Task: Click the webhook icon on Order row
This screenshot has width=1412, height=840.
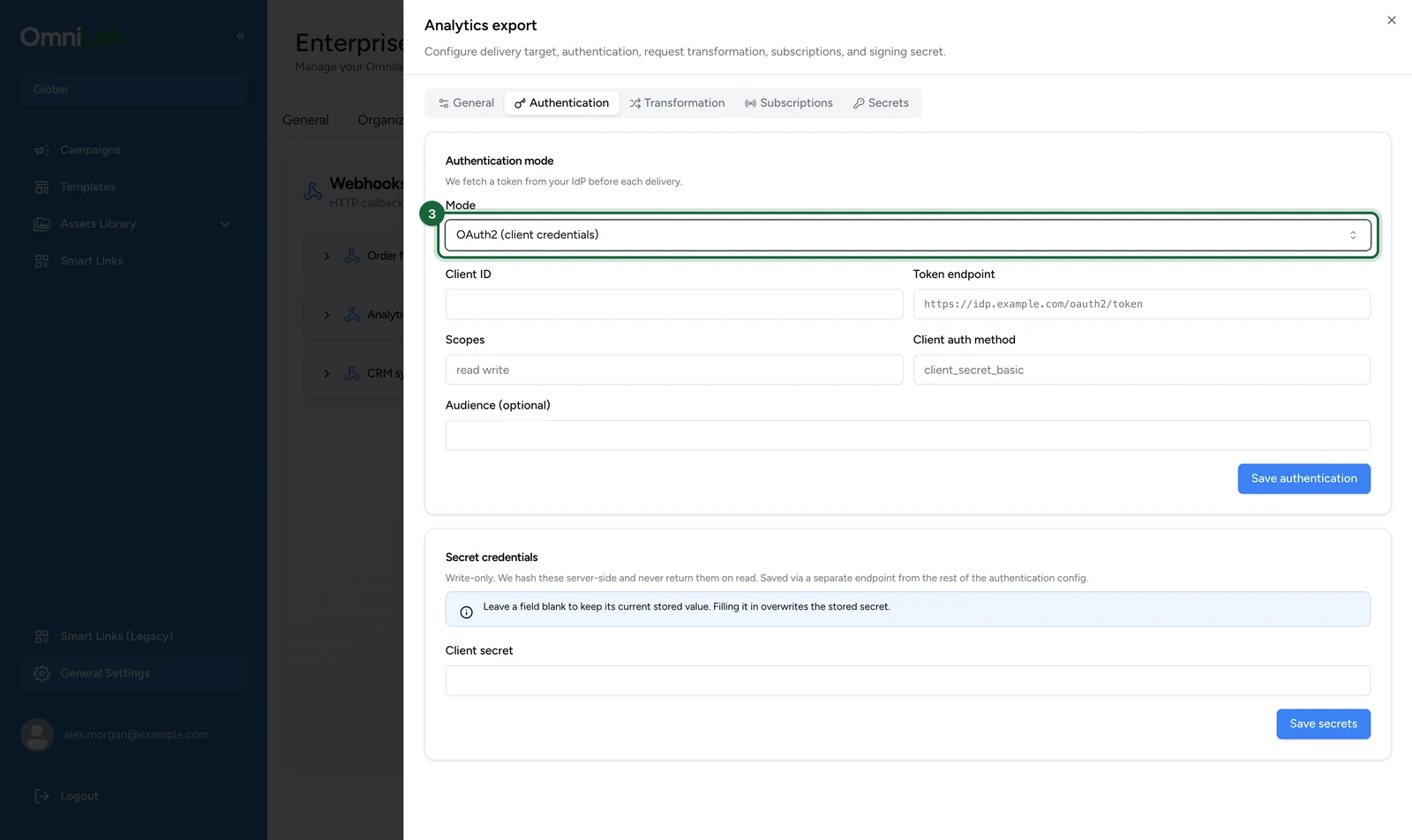Action: click(352, 256)
